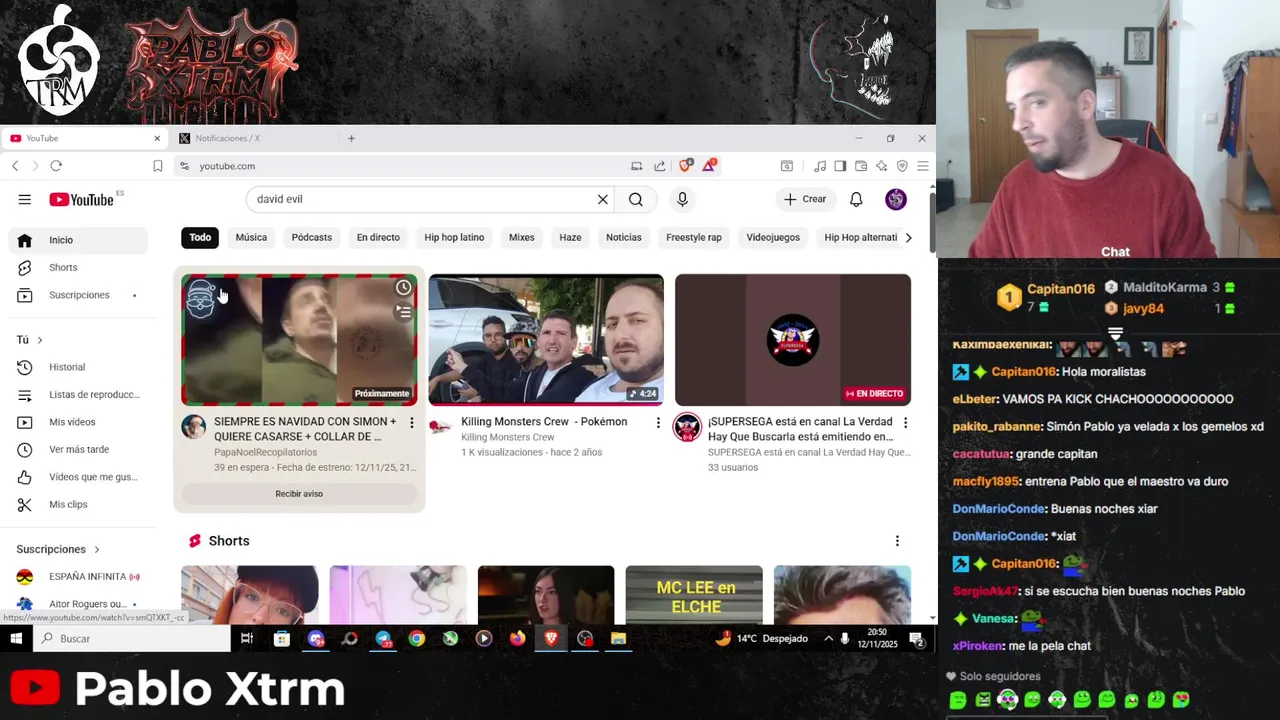Click the share page icon in address bar
The height and width of the screenshot is (720, 1280).
coord(660,166)
